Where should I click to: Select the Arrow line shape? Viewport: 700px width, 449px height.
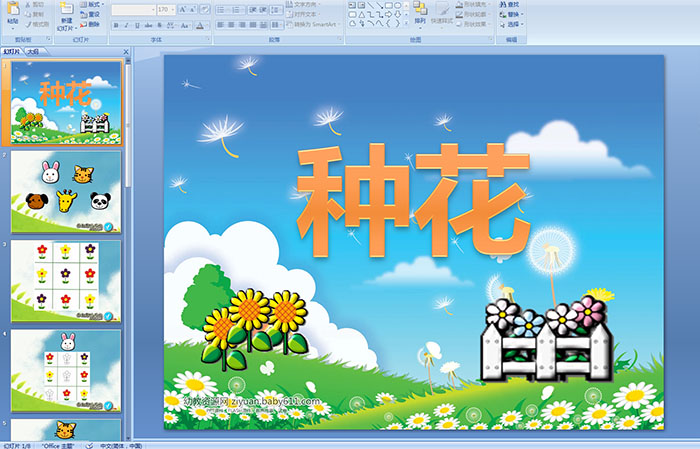(379, 5)
